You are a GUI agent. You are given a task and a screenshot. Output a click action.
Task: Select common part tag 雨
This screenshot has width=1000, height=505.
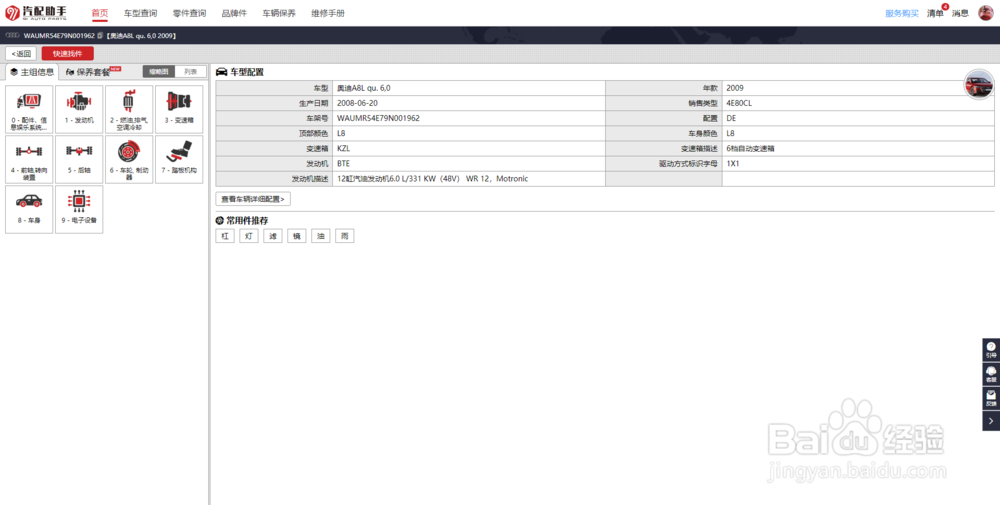point(344,236)
